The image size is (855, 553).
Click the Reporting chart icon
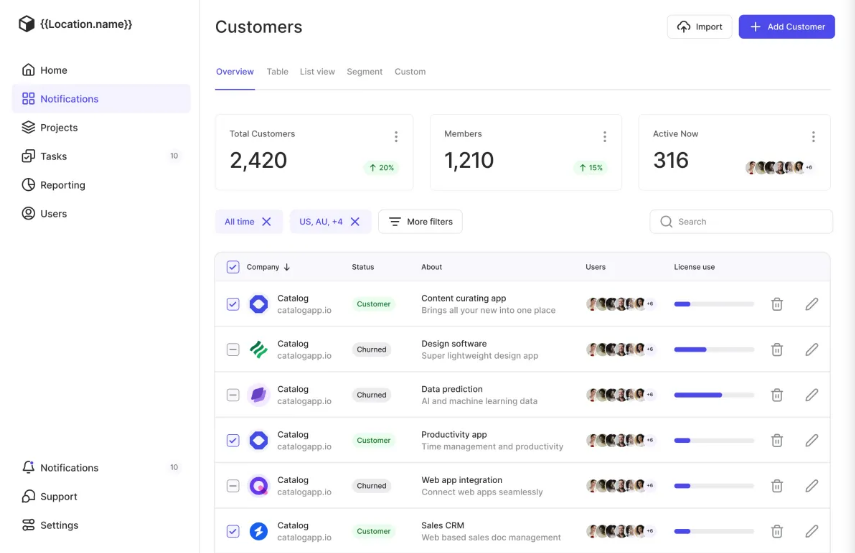click(28, 185)
